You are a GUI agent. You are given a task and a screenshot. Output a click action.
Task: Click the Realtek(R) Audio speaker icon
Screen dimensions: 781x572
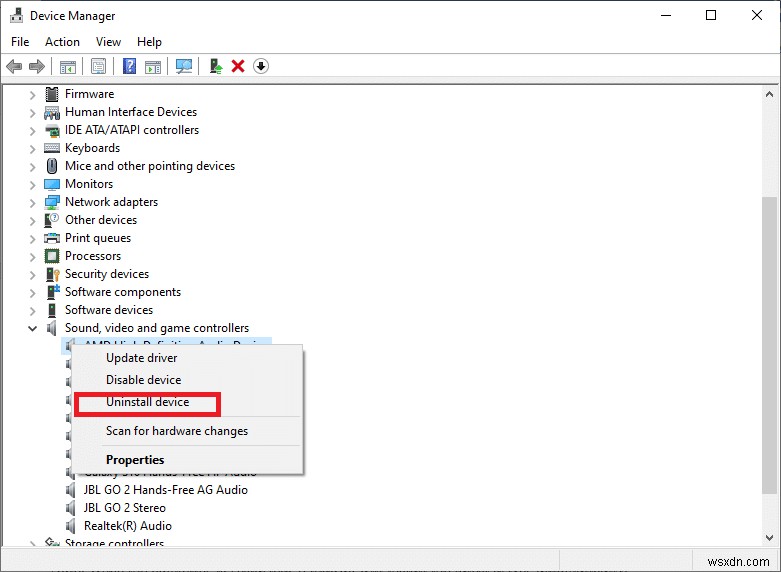coord(71,526)
